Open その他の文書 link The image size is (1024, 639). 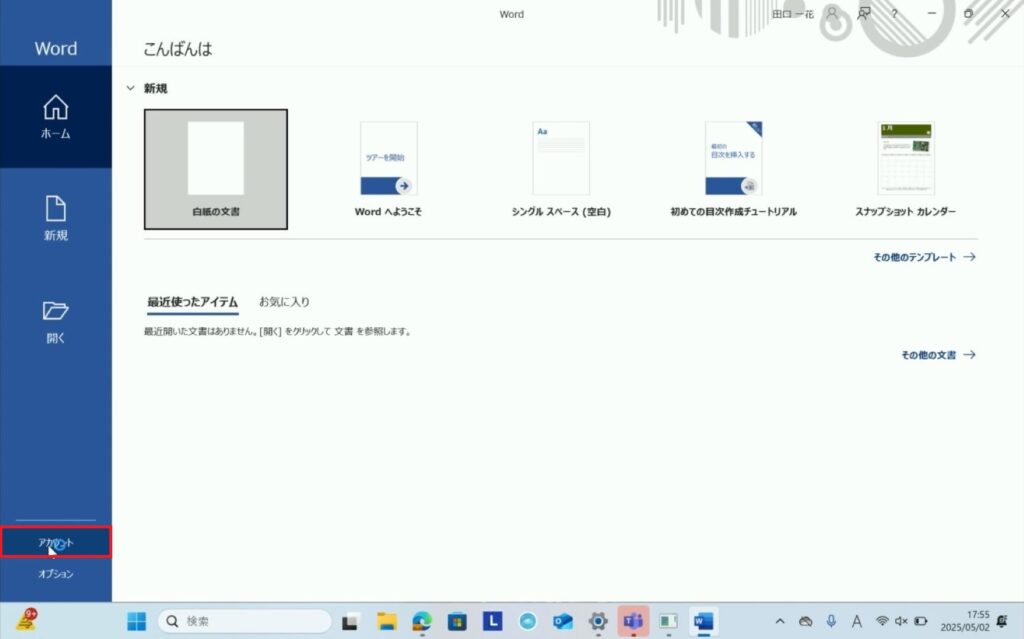[x=938, y=355]
